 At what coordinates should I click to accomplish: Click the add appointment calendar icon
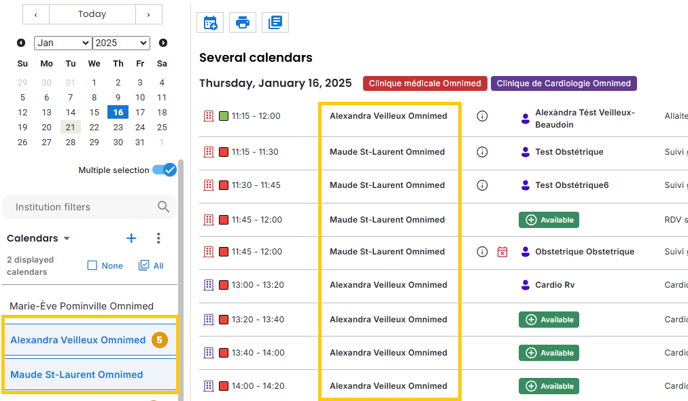pyautogui.click(x=210, y=22)
